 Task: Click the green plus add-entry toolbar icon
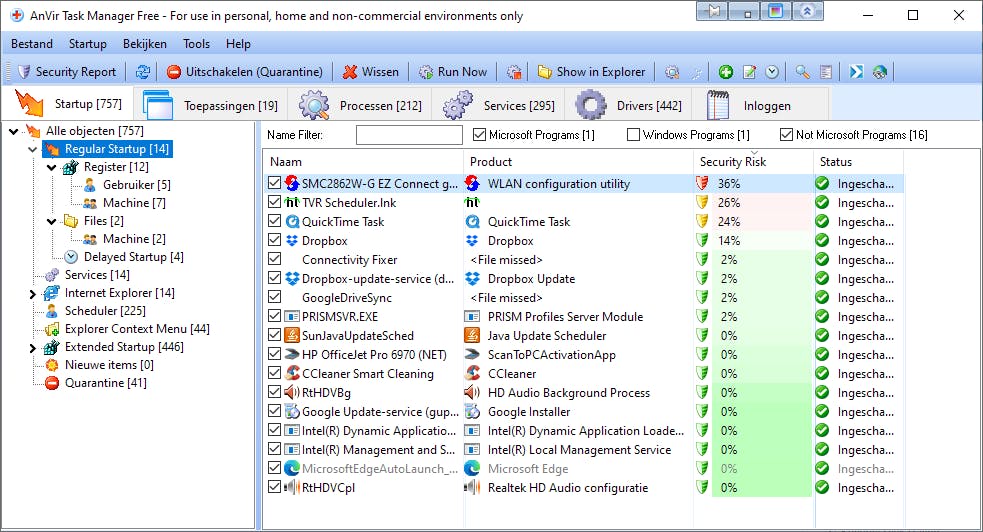(x=726, y=72)
